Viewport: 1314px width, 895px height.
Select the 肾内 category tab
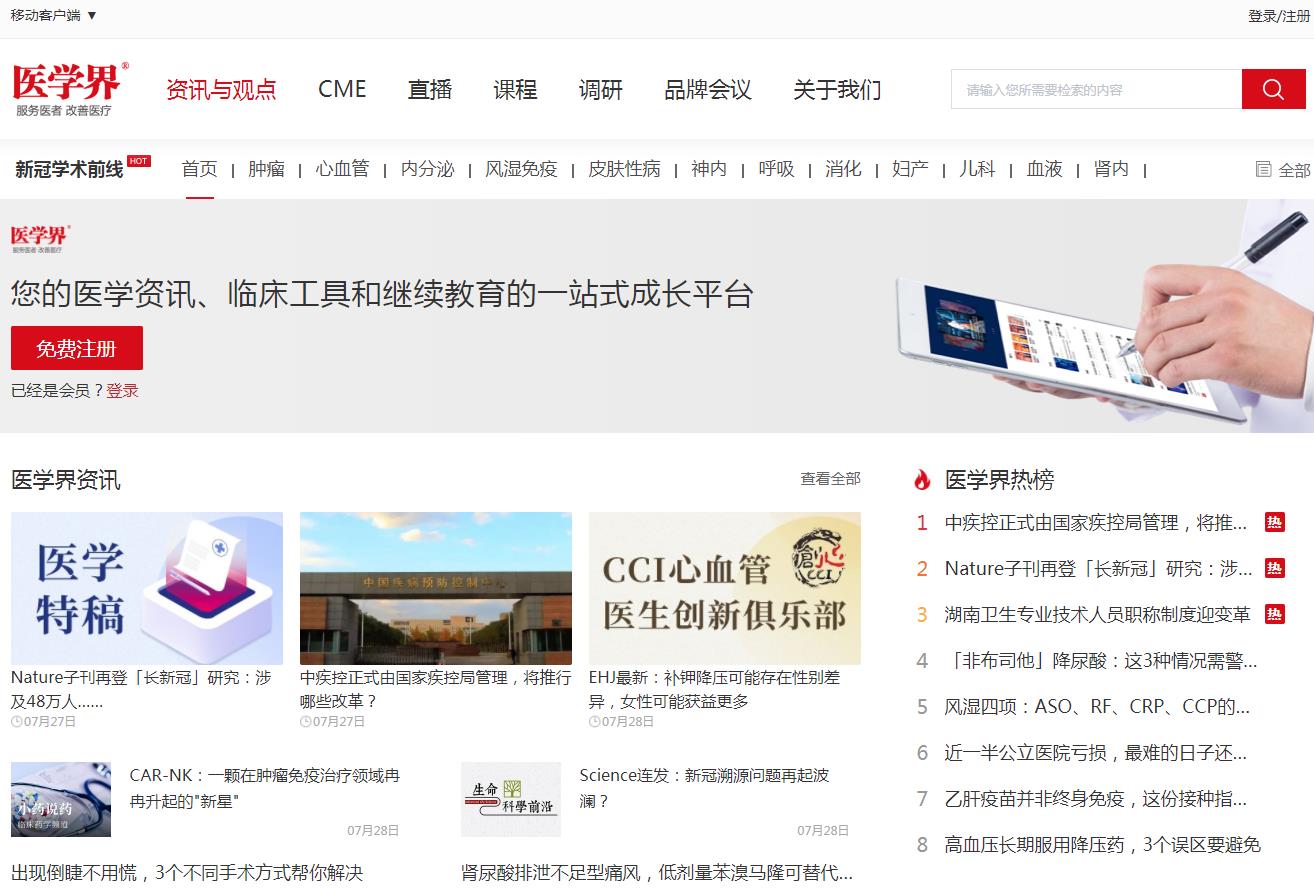pyautogui.click(x=1111, y=169)
